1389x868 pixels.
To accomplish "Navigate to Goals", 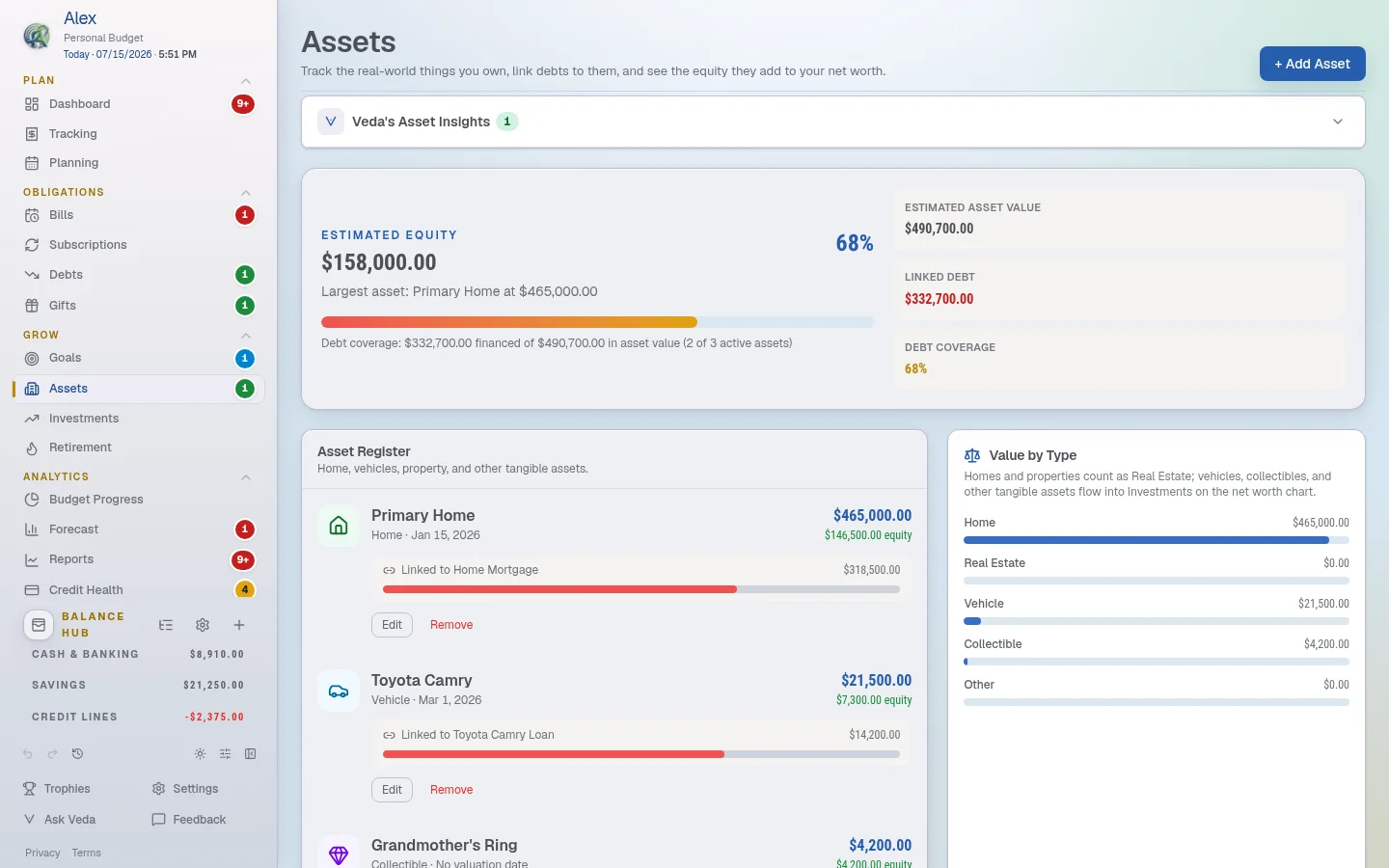I will coord(139,358).
